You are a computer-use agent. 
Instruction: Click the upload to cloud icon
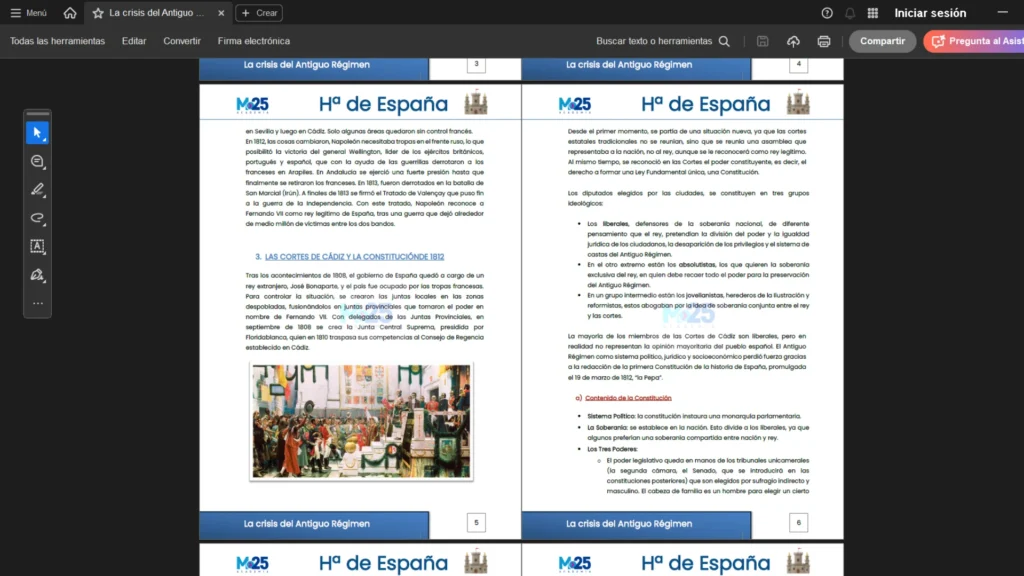793,41
